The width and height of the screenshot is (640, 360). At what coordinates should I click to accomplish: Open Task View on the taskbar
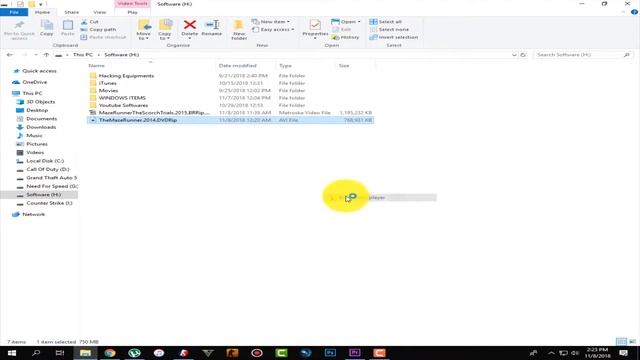coord(60,353)
